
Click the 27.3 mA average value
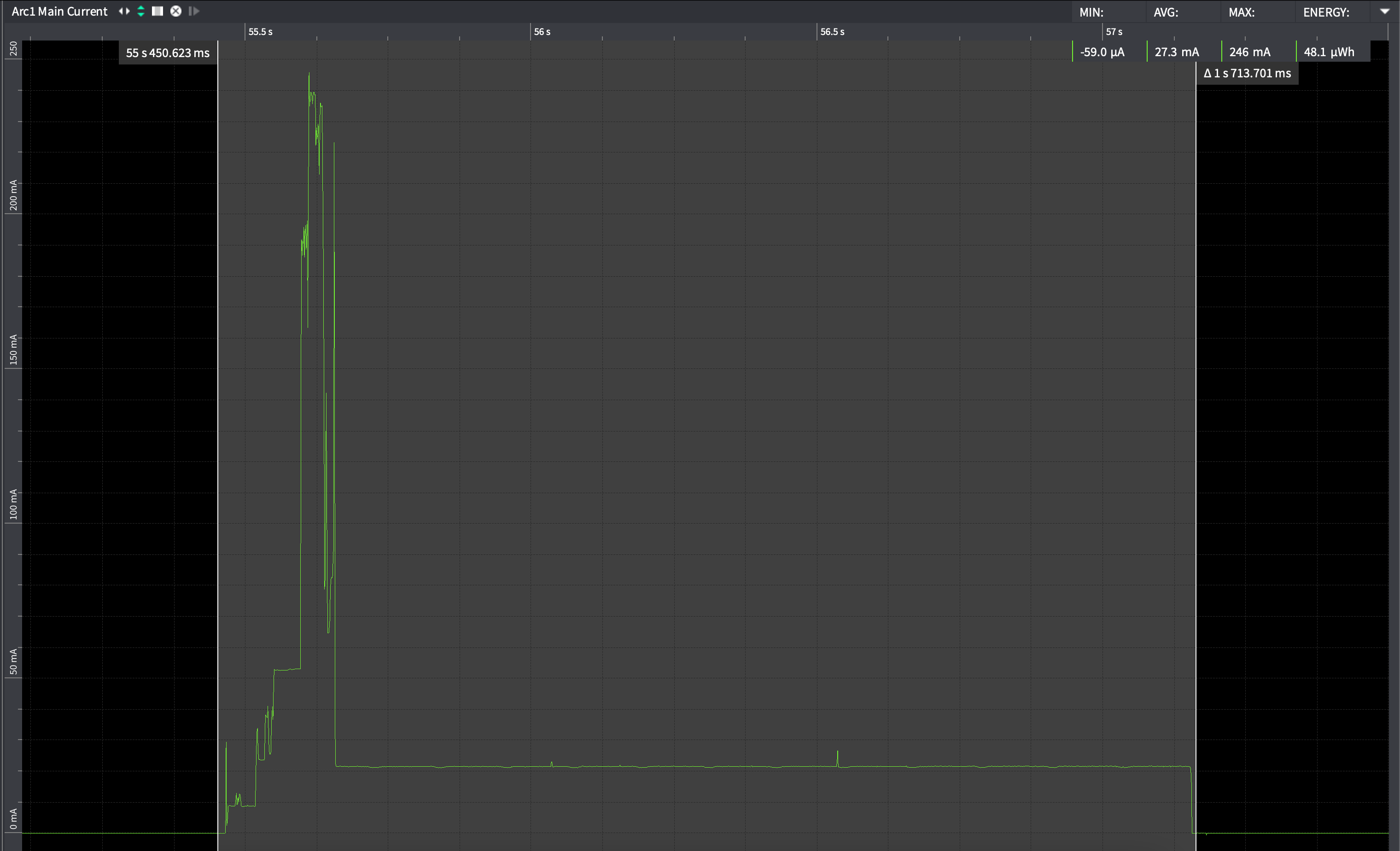click(x=1176, y=52)
